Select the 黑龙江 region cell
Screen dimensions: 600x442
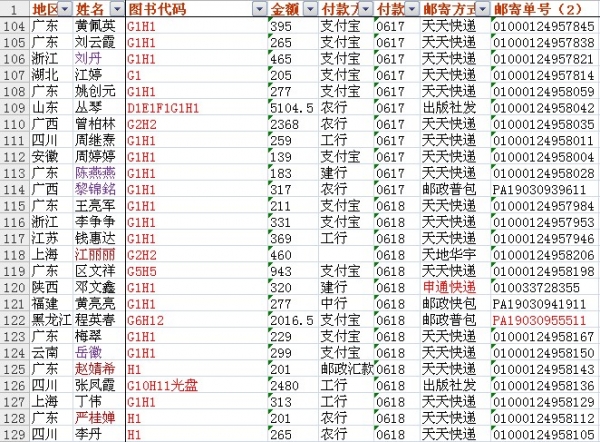(x=50, y=320)
